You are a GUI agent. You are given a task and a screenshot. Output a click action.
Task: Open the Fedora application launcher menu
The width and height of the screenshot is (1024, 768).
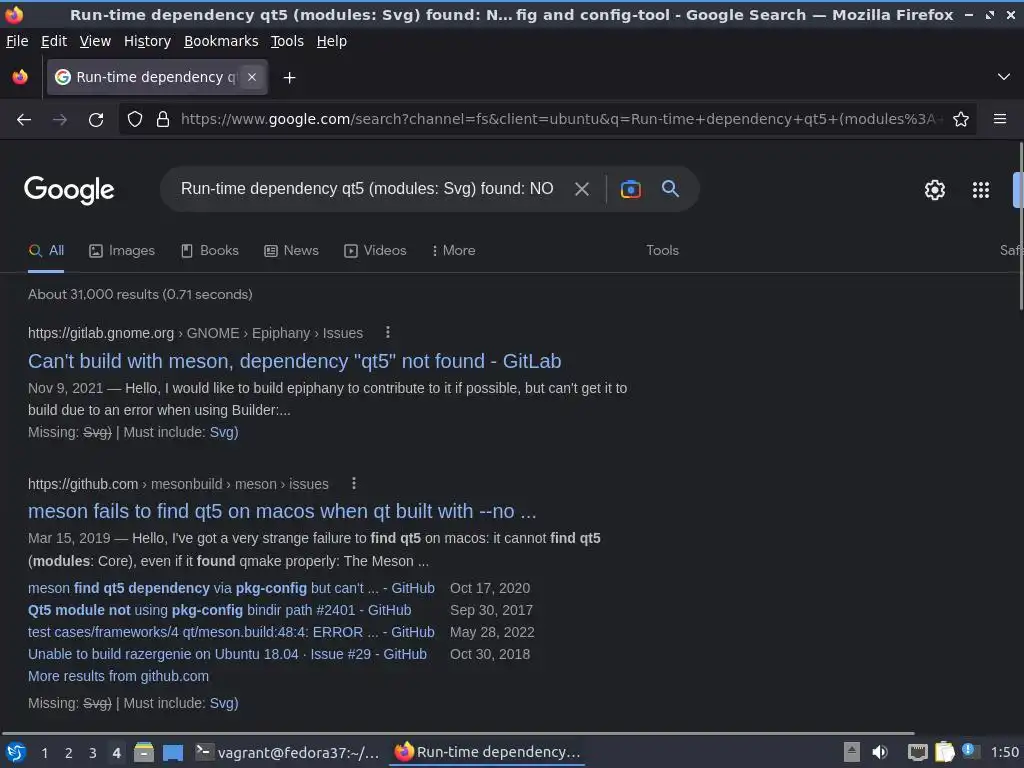point(16,753)
